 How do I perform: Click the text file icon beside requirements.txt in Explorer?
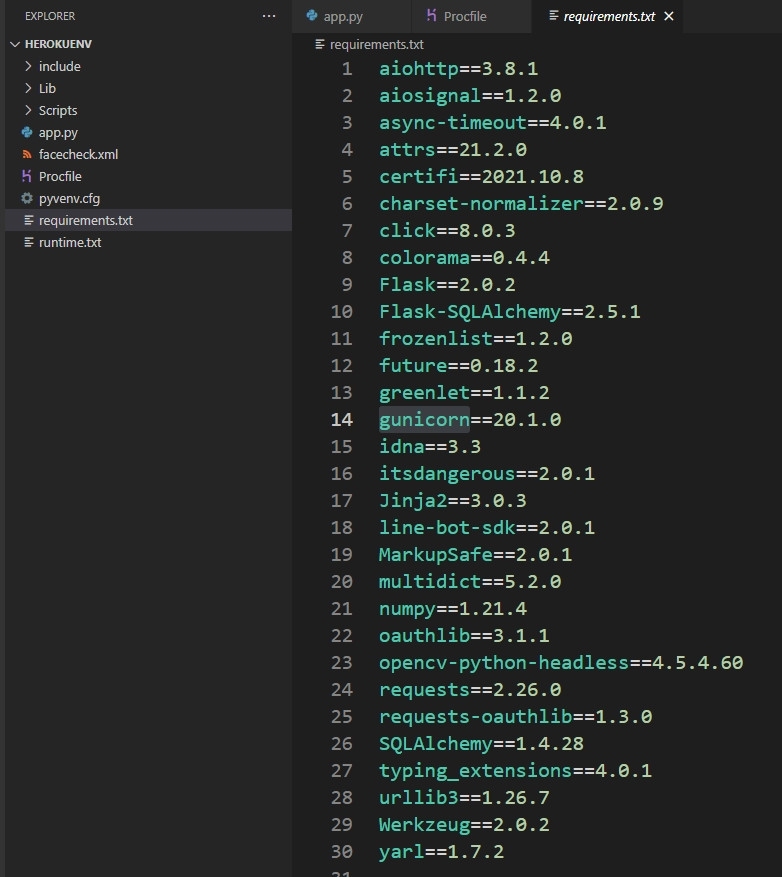click(29, 220)
